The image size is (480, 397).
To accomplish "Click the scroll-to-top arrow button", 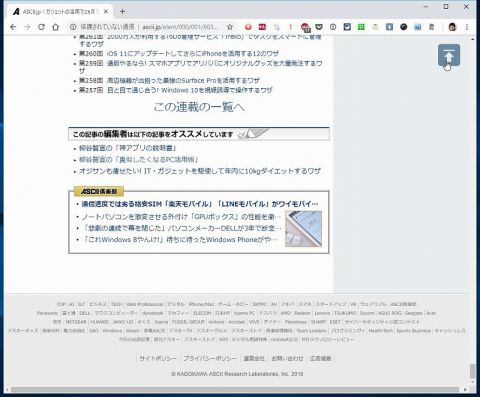I will pos(449,55).
